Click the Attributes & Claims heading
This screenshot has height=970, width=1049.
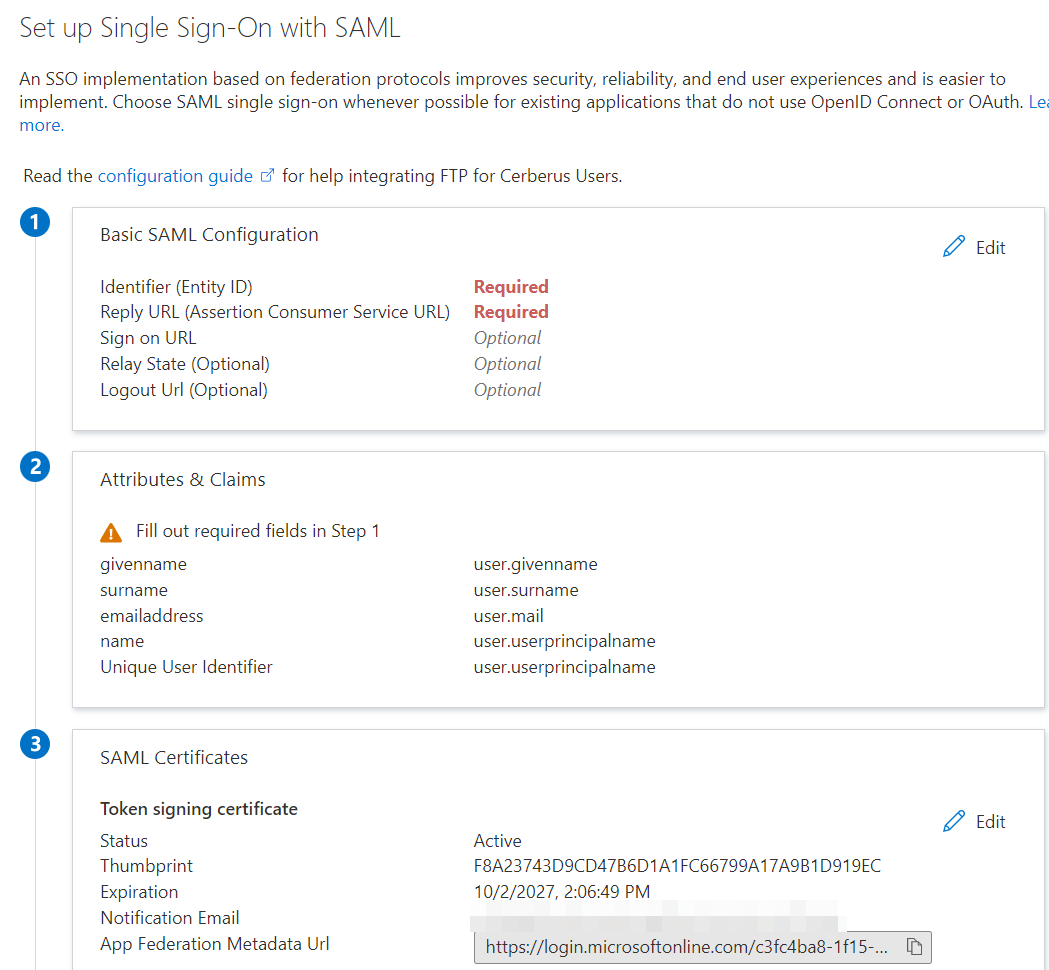coord(182,480)
